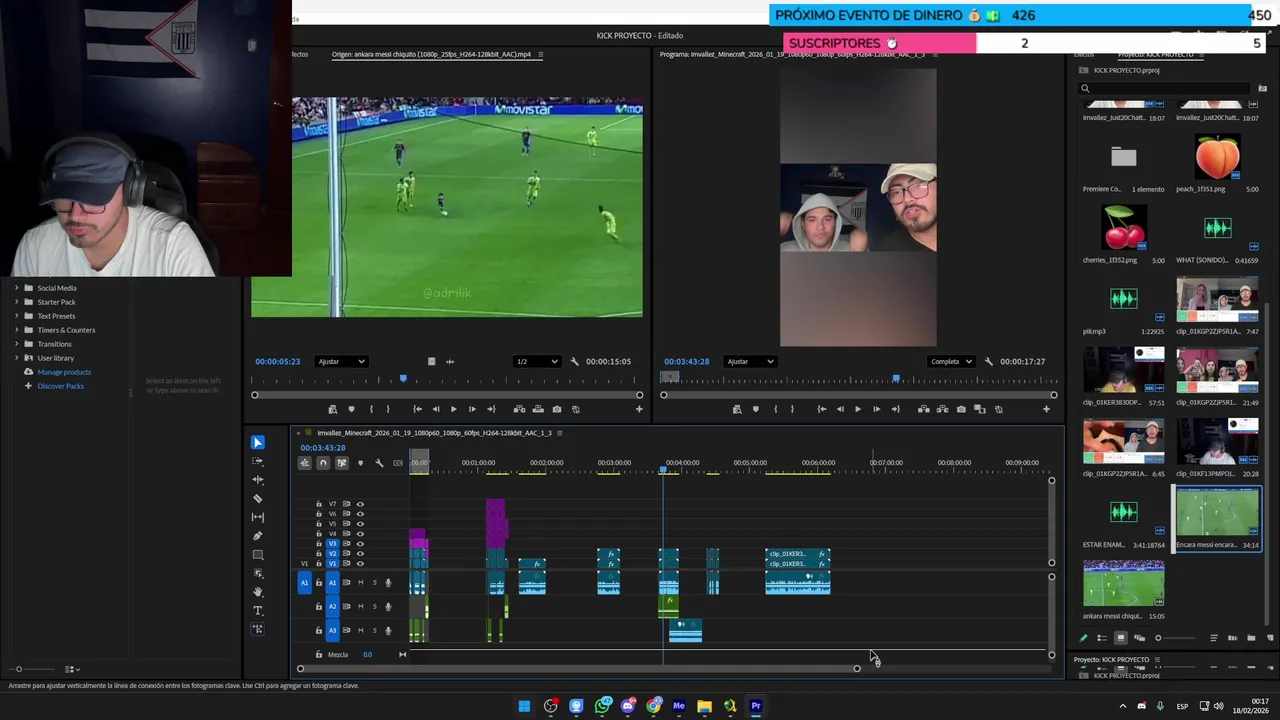Step forward one frame in program monitor
This screenshot has width=1280, height=720.
click(876, 409)
